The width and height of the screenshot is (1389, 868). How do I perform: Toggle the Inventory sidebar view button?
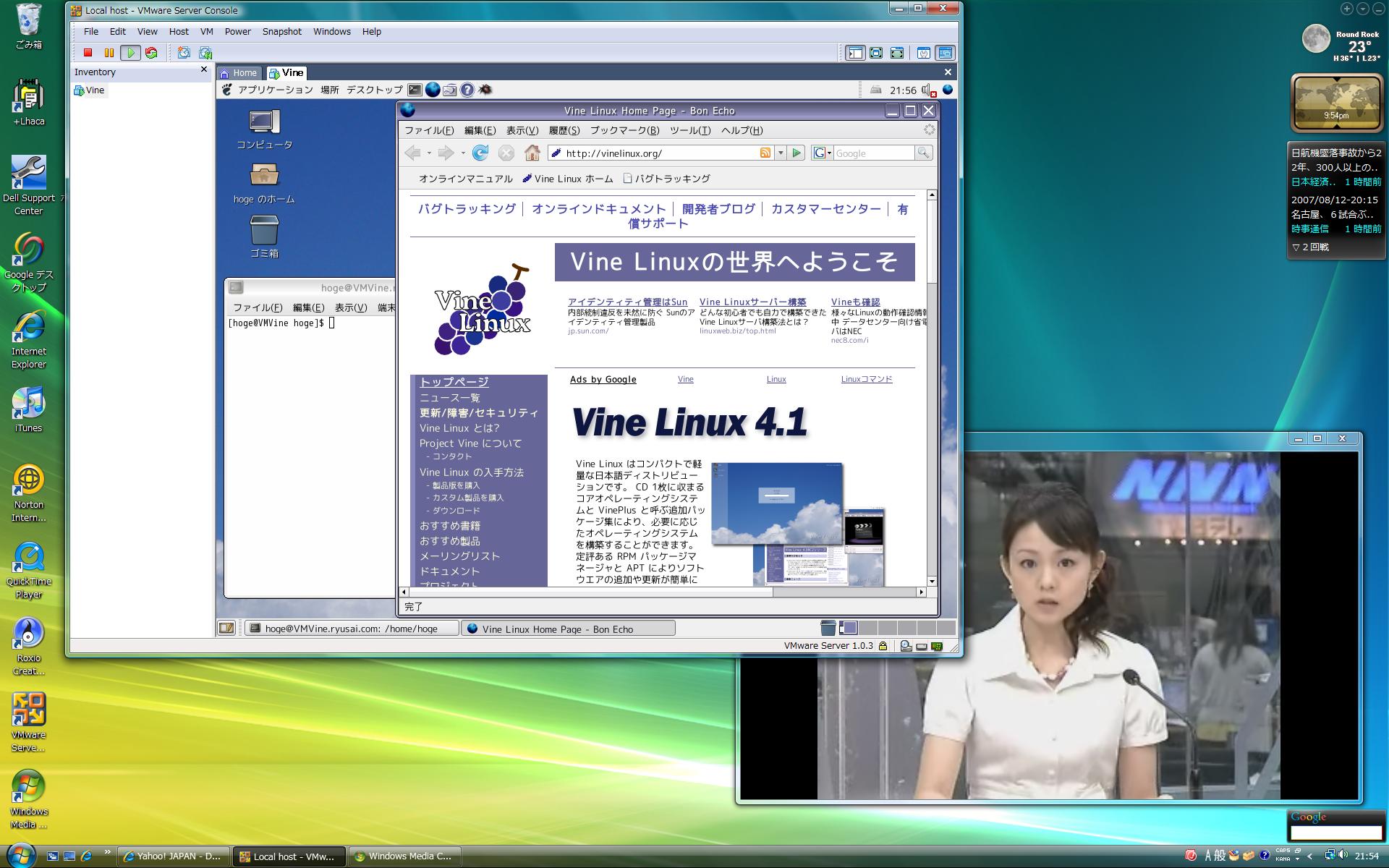855,53
